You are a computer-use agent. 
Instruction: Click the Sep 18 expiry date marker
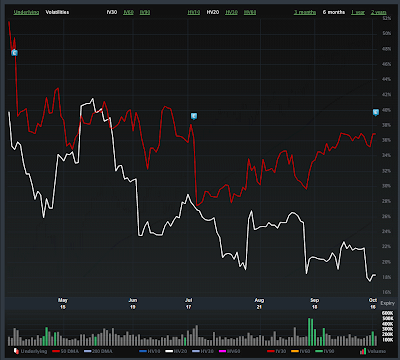click(x=315, y=303)
